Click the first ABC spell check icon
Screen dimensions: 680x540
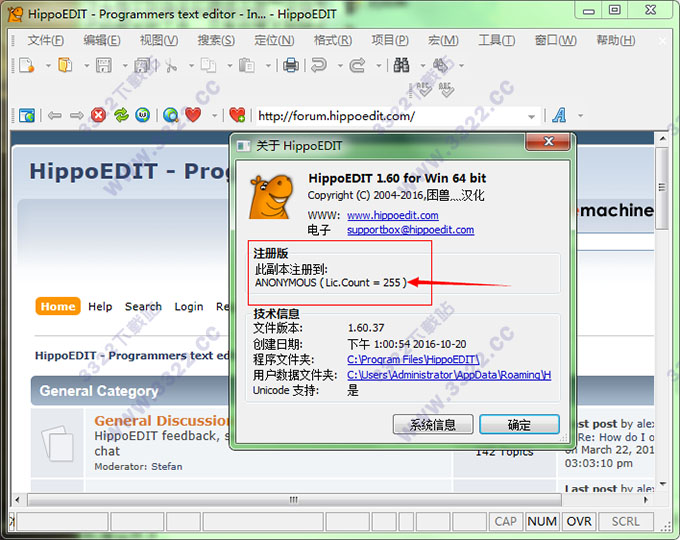click(424, 90)
